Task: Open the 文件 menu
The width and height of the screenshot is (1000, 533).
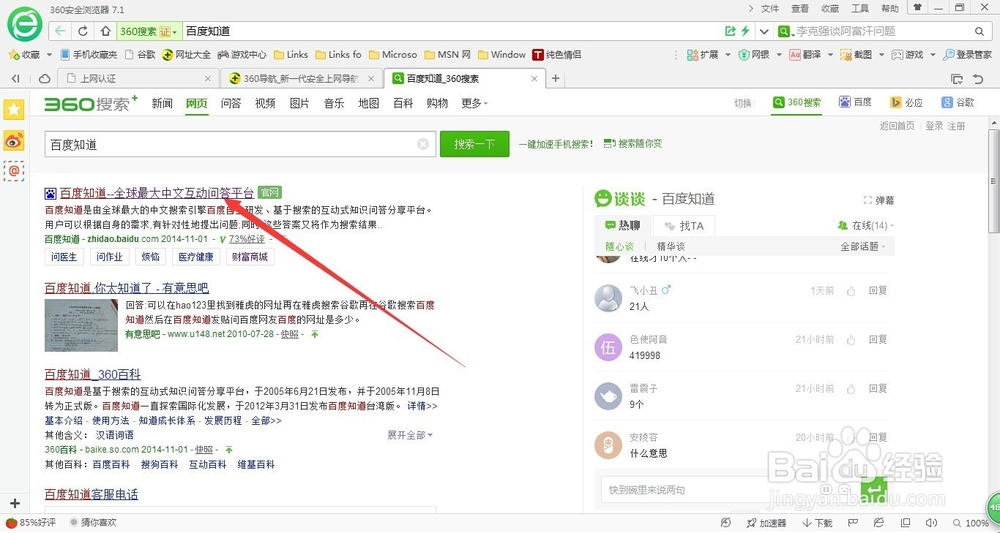Action: [770, 8]
